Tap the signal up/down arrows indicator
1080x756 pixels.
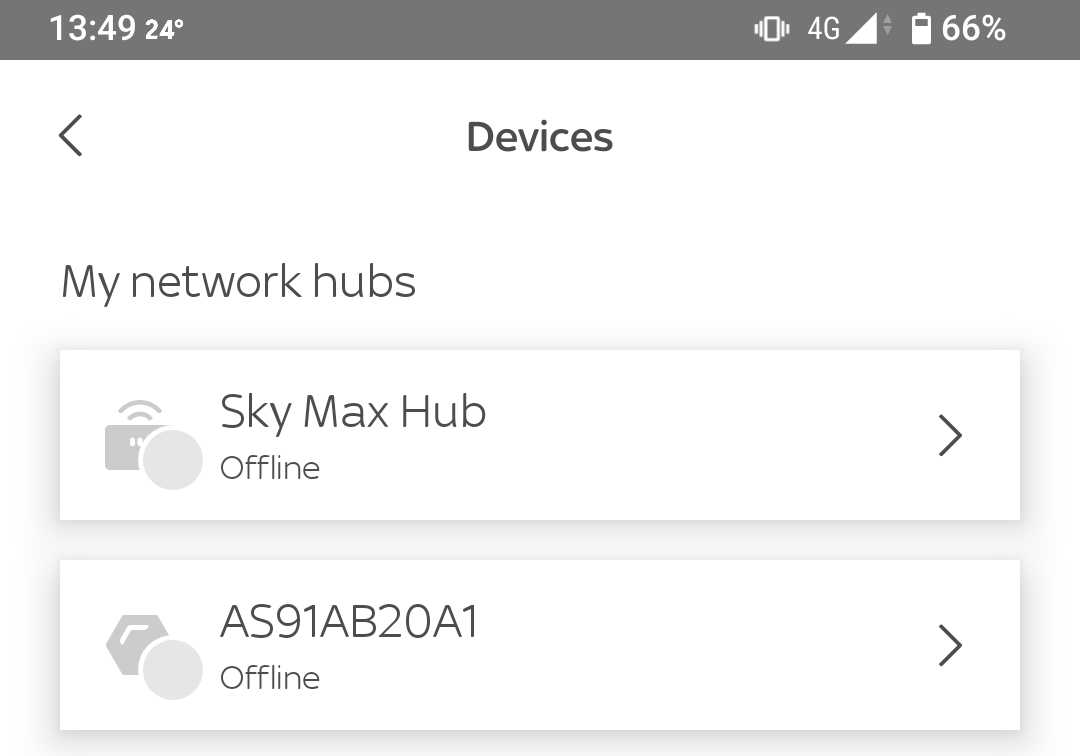pos(887,29)
